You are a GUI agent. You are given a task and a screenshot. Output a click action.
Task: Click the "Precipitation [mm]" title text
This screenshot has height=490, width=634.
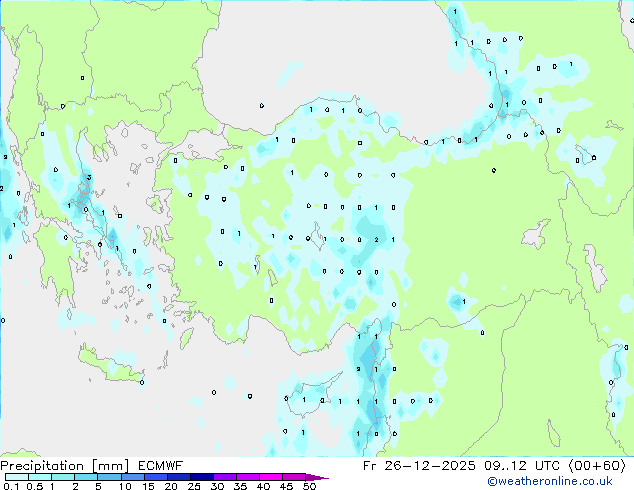point(65,466)
